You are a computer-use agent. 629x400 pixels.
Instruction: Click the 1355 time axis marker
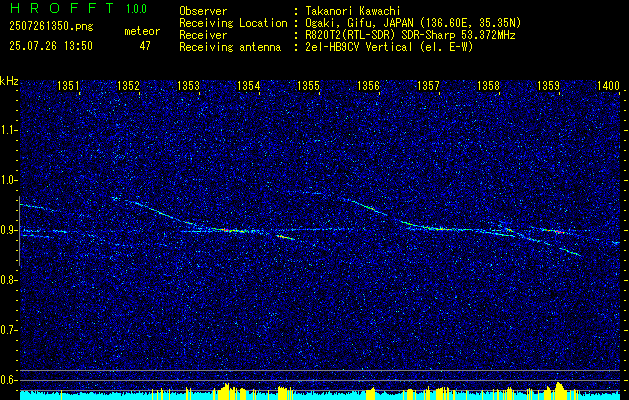click(308, 85)
